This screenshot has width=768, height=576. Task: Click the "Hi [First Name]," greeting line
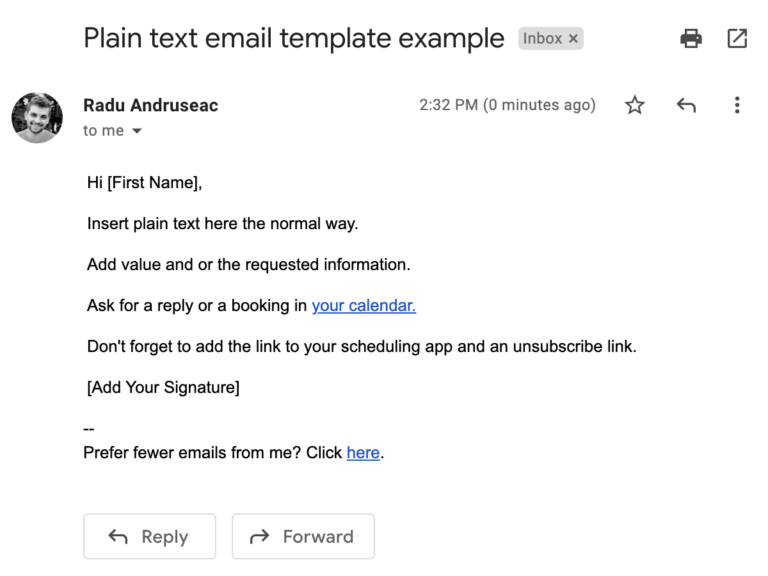click(x=145, y=183)
